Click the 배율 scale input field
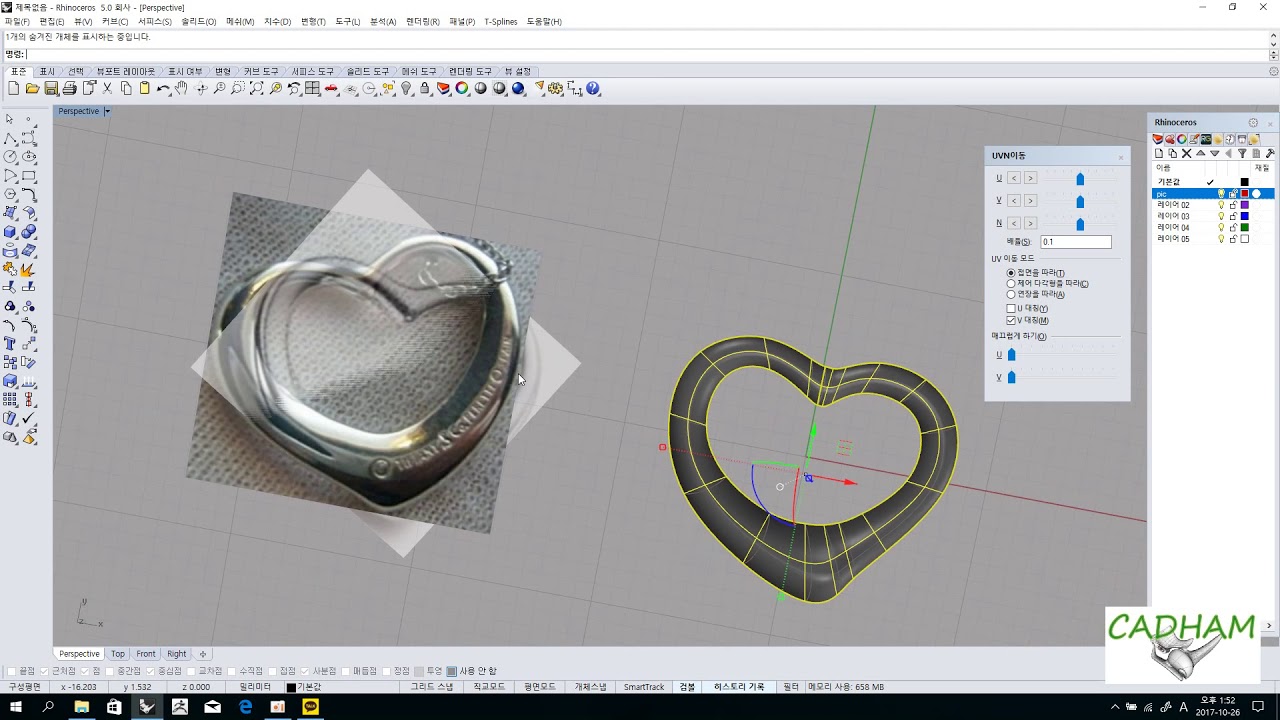The height and width of the screenshot is (720, 1280). pos(1075,242)
